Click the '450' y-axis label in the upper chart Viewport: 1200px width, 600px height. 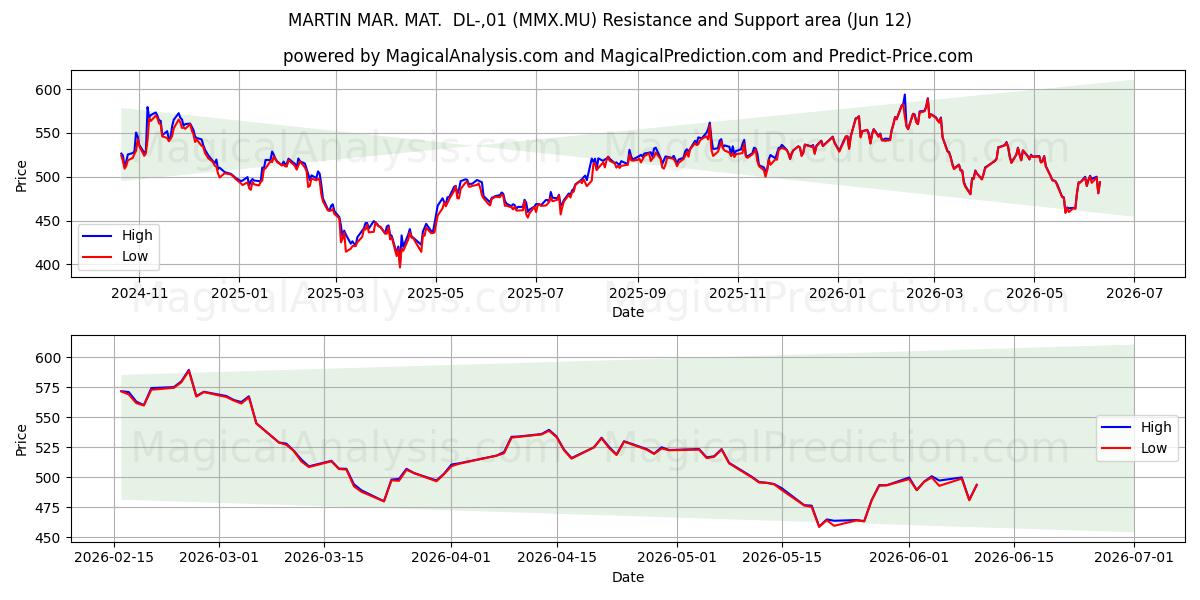coord(50,221)
